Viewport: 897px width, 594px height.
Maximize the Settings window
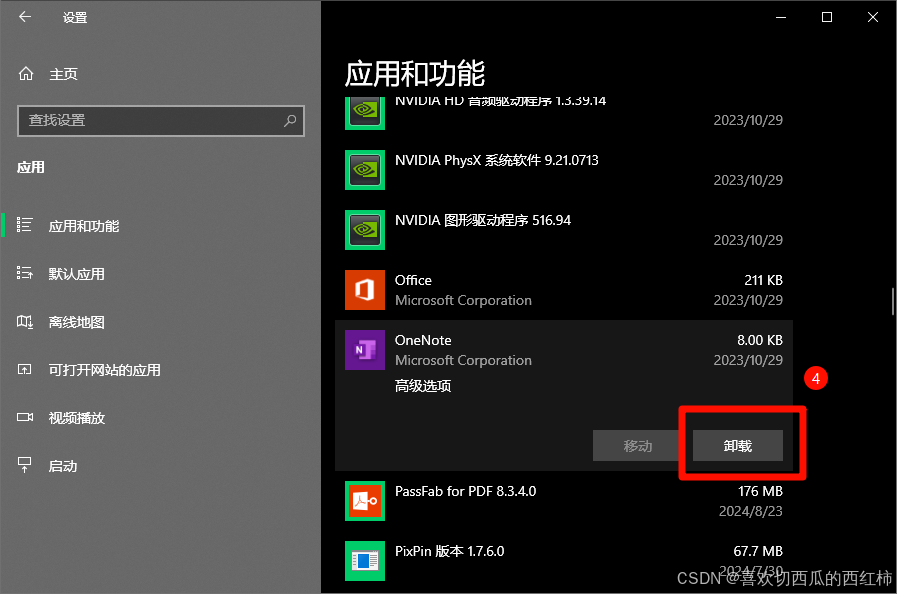point(827,18)
